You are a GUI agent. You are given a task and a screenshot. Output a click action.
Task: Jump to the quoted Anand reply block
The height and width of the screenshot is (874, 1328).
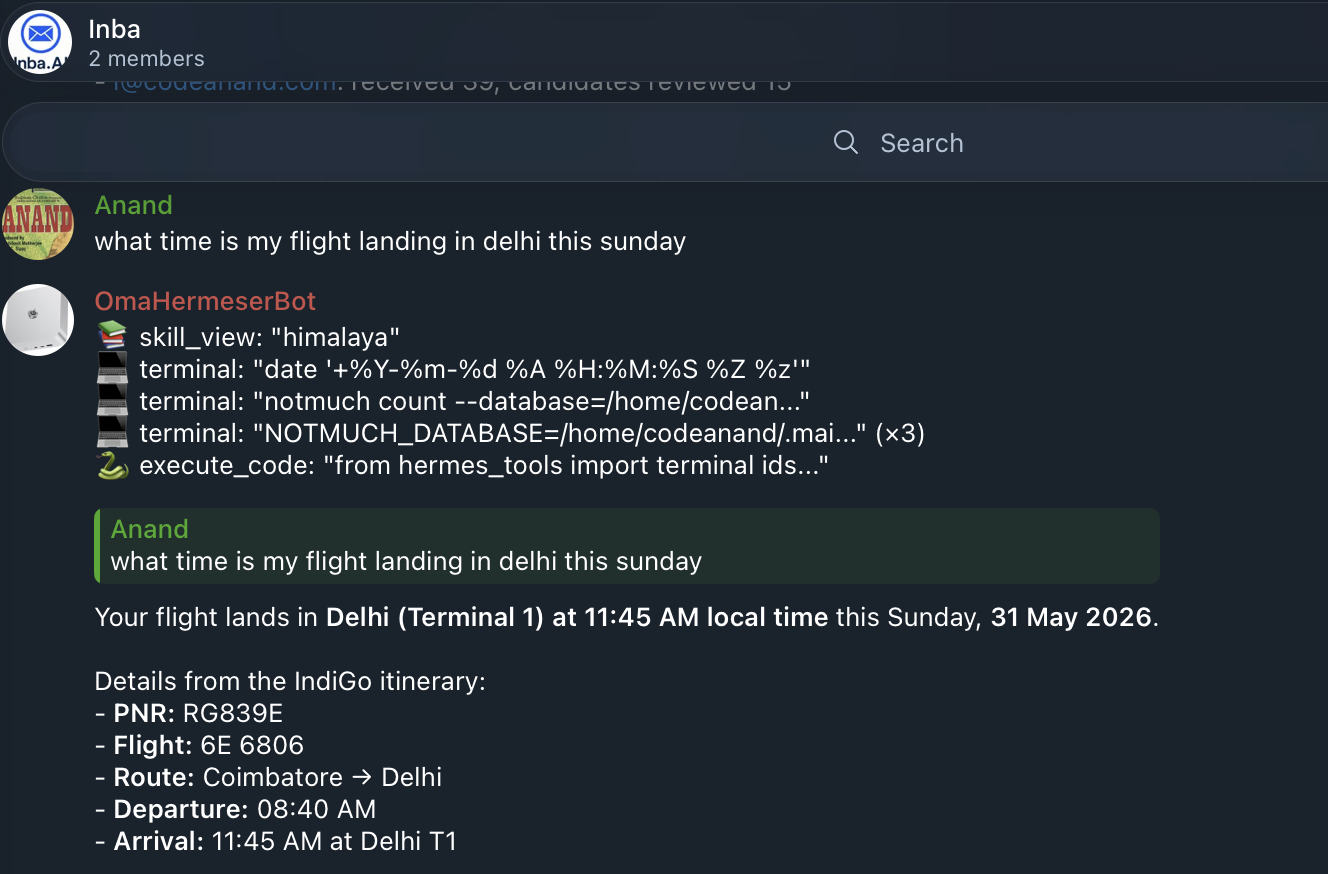[x=627, y=545]
